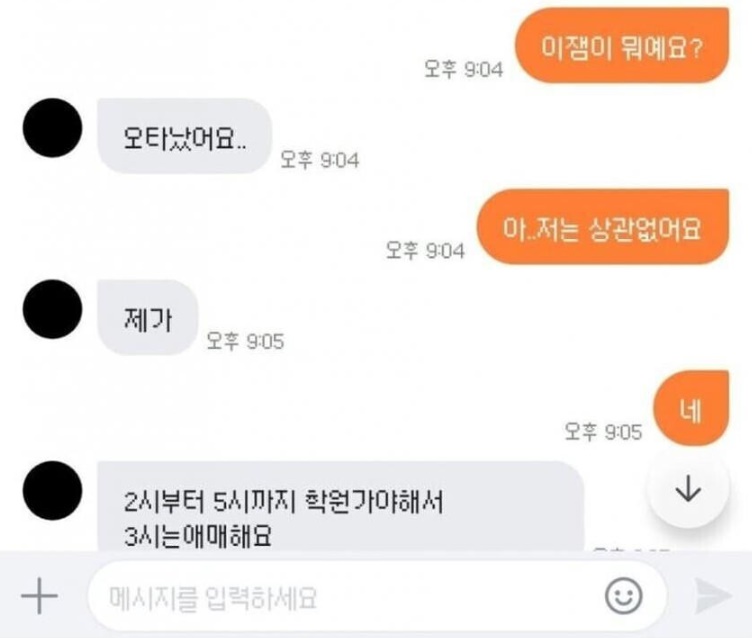This screenshot has height=638, width=752.
Task: Tap the send paper-plane icon
Action: [x=713, y=595]
